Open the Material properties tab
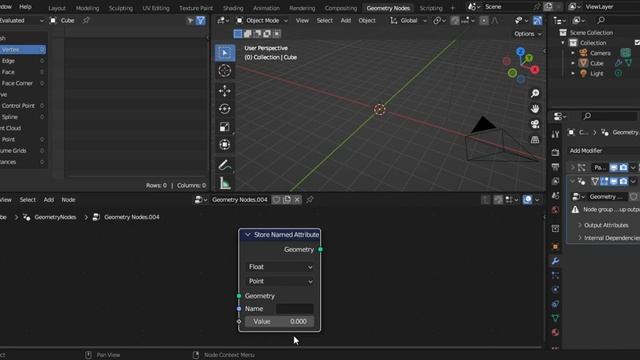The height and width of the screenshot is (360, 640). tap(555, 332)
